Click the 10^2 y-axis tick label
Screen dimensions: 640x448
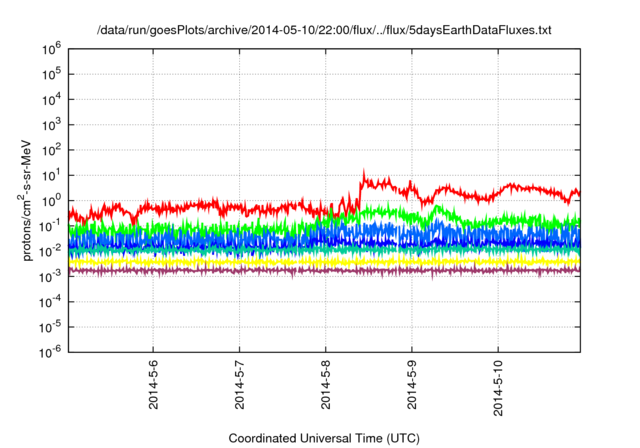pos(51,151)
